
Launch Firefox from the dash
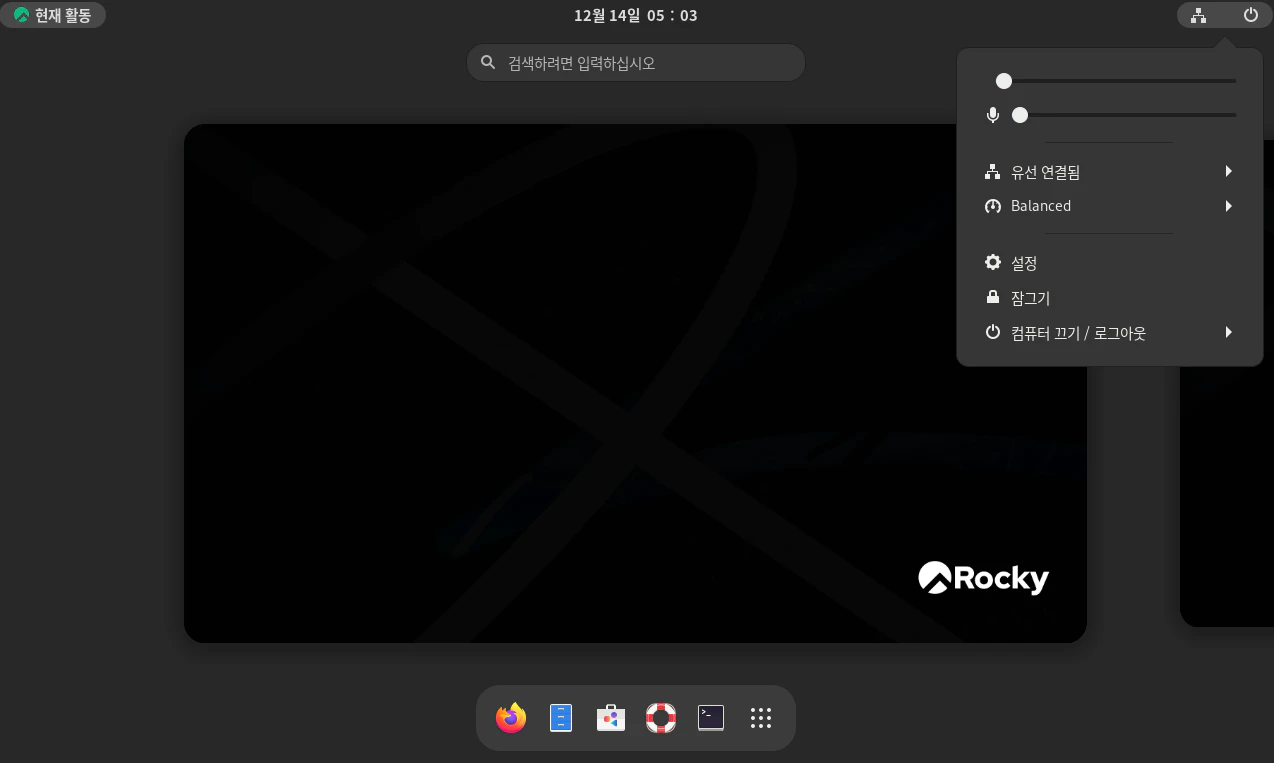pos(511,718)
